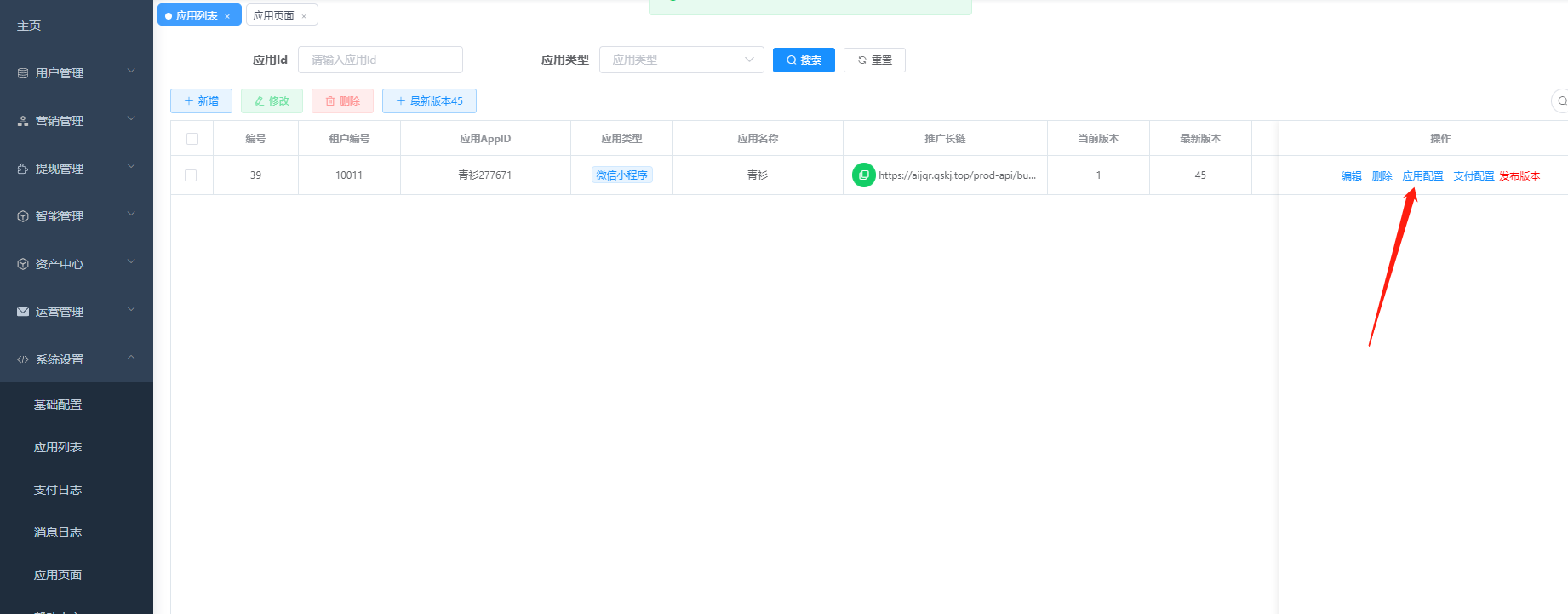1568x614 pixels.
Task: Open the 应用类型 dropdown
Action: [682, 60]
